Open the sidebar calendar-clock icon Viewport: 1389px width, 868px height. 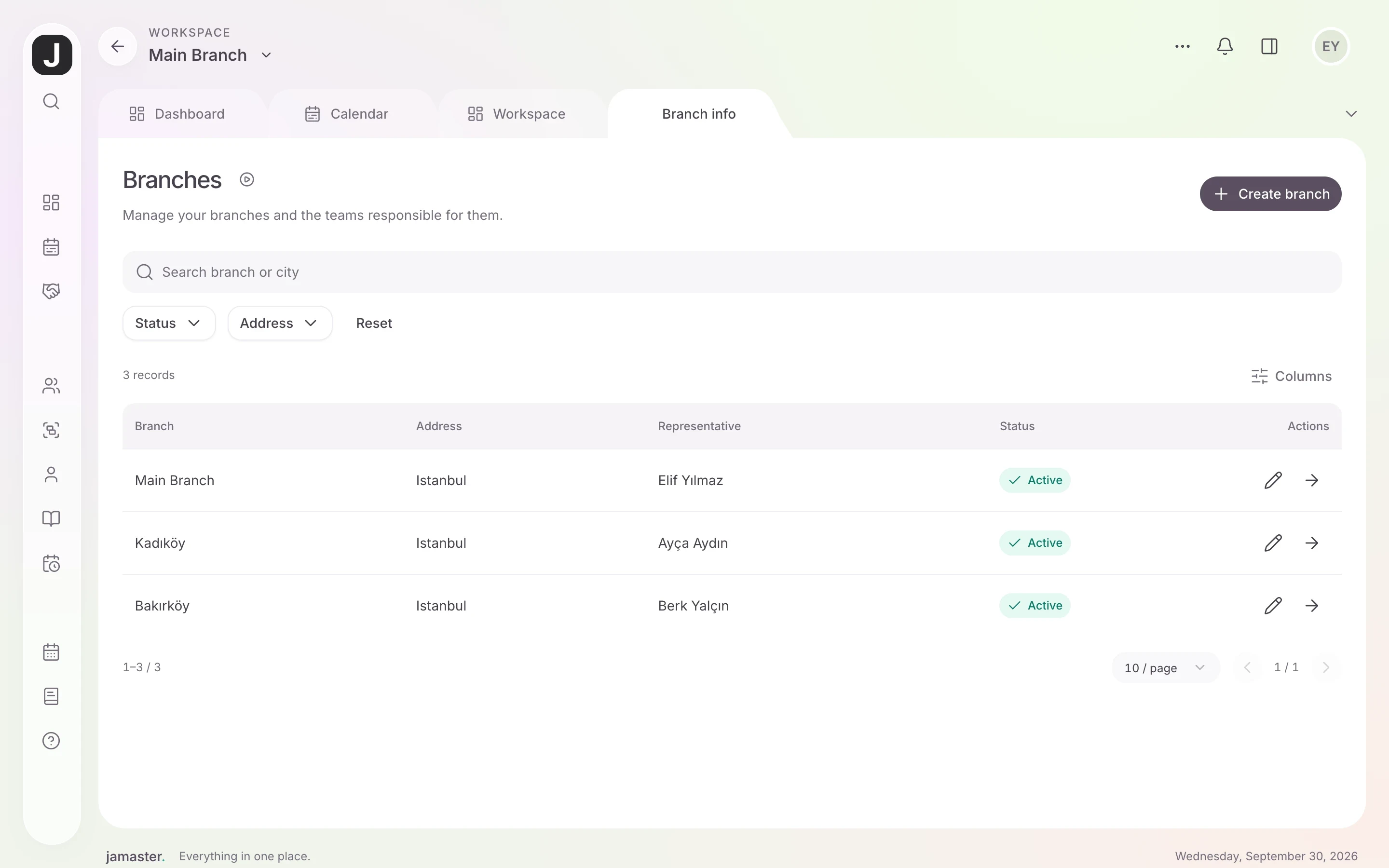(x=51, y=563)
